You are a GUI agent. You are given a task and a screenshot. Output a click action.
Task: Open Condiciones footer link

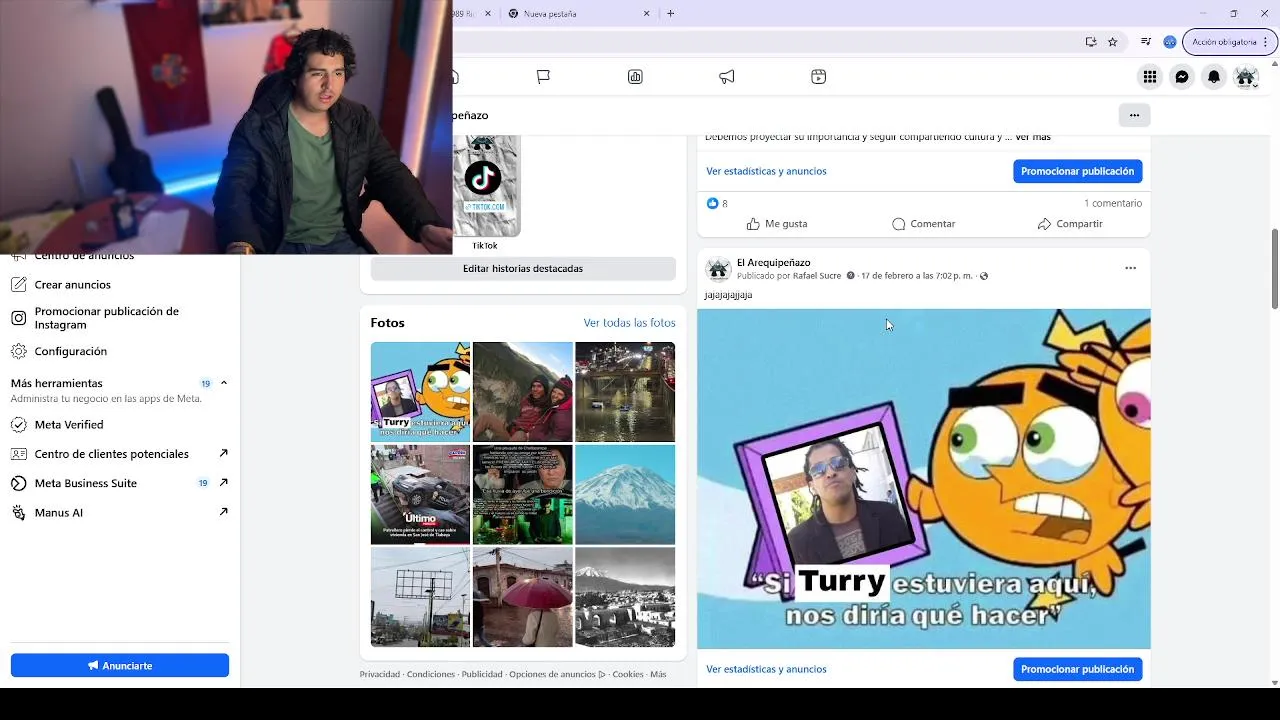tap(431, 674)
